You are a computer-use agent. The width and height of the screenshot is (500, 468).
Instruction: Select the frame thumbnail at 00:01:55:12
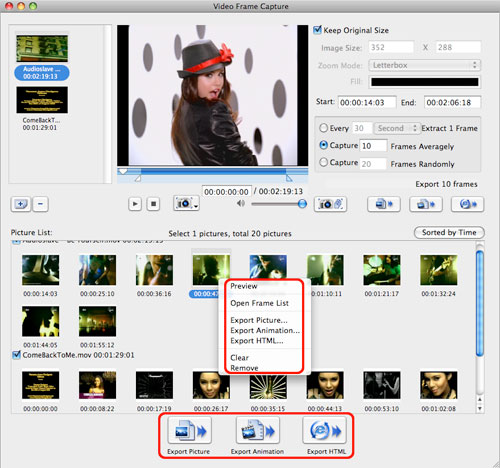click(x=97, y=321)
